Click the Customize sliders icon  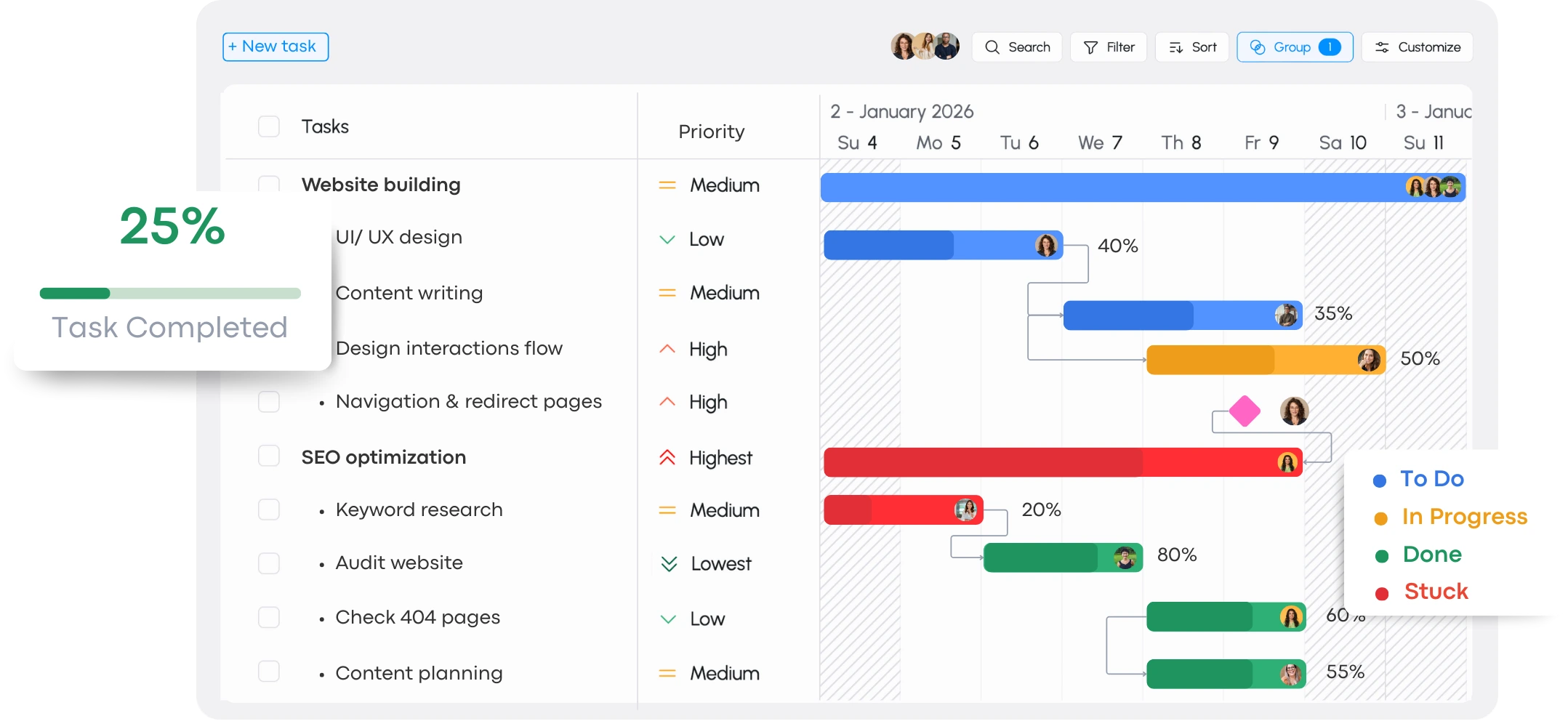(1382, 47)
